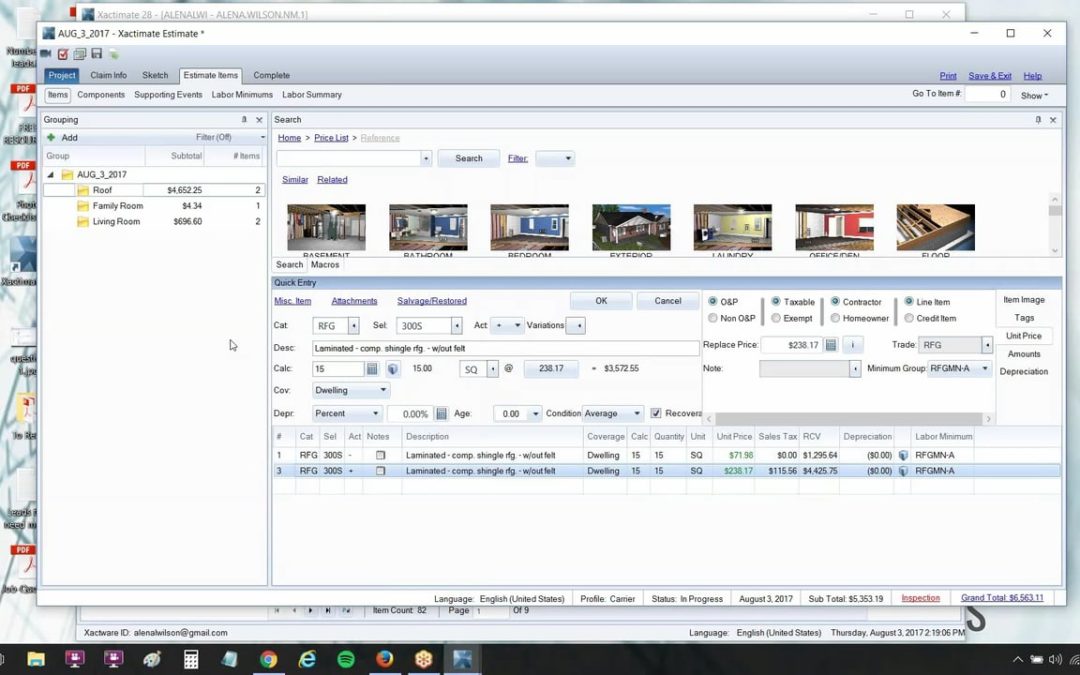Toggle the Recoverable checkbox
The image size is (1080, 675).
(x=656, y=413)
